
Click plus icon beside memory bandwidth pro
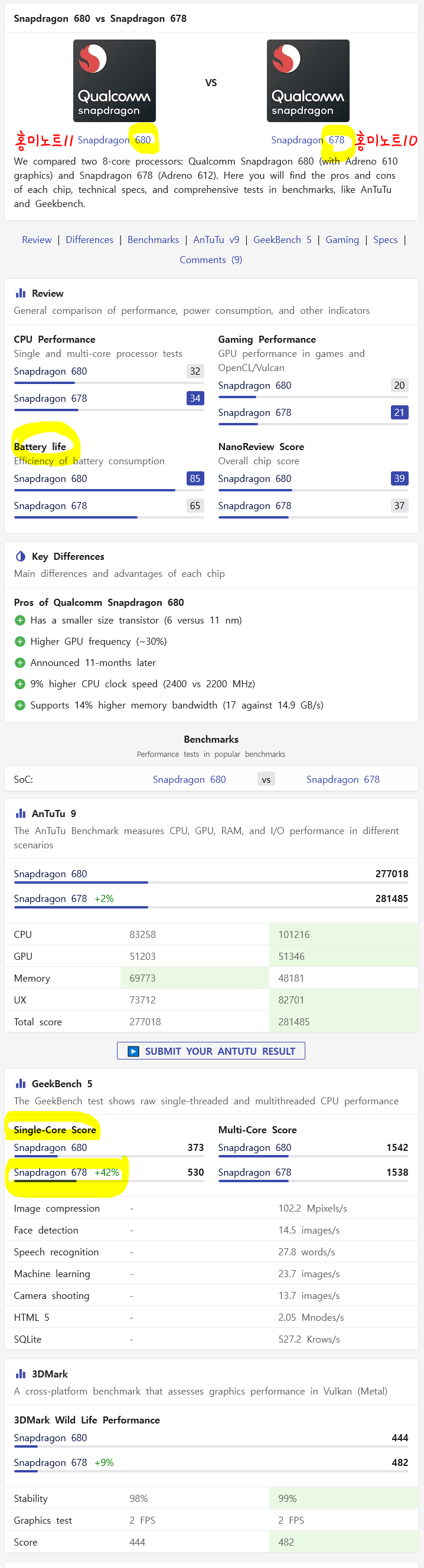tap(20, 706)
